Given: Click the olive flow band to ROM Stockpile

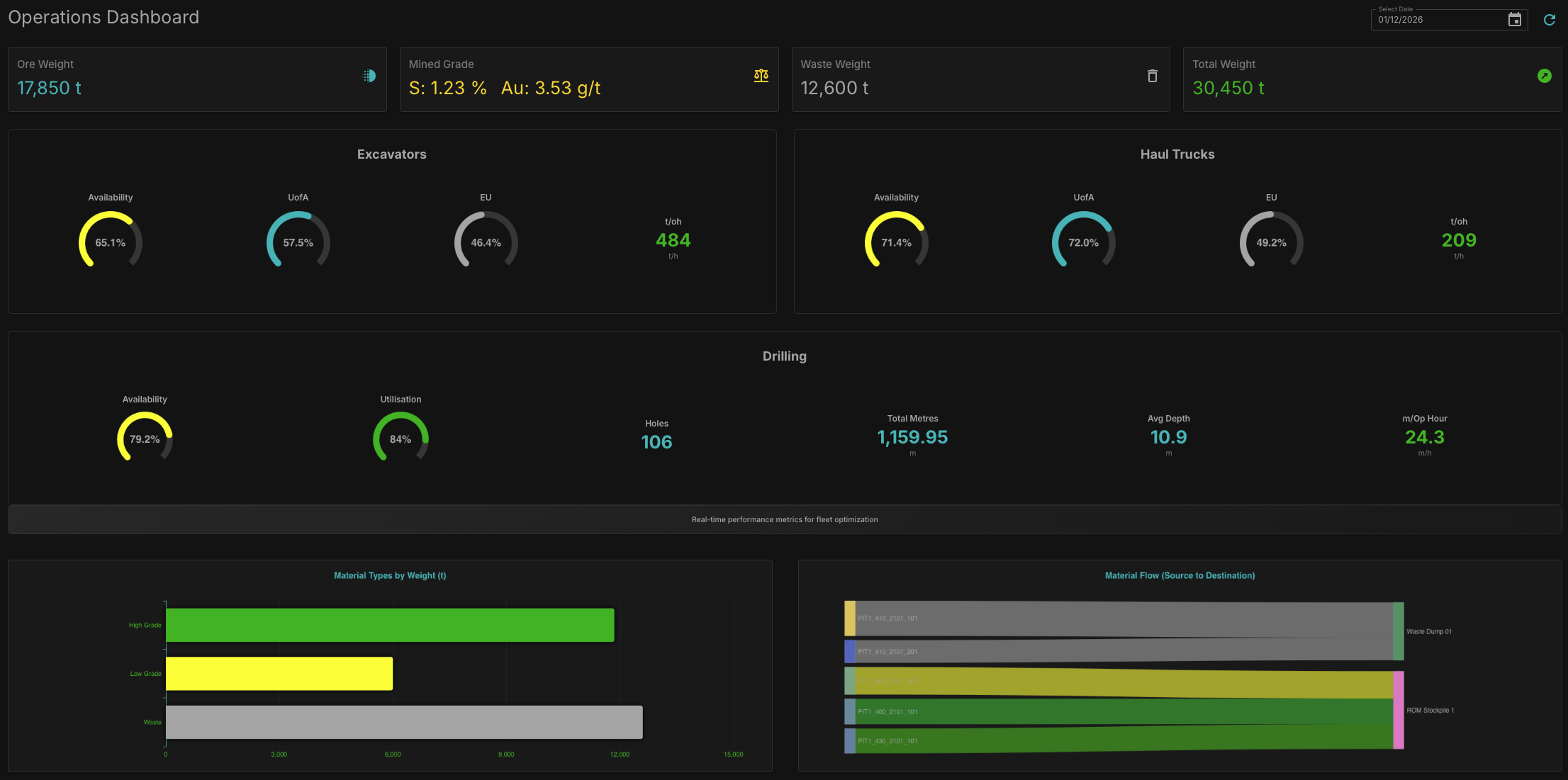Looking at the screenshot, I should [x=1124, y=684].
